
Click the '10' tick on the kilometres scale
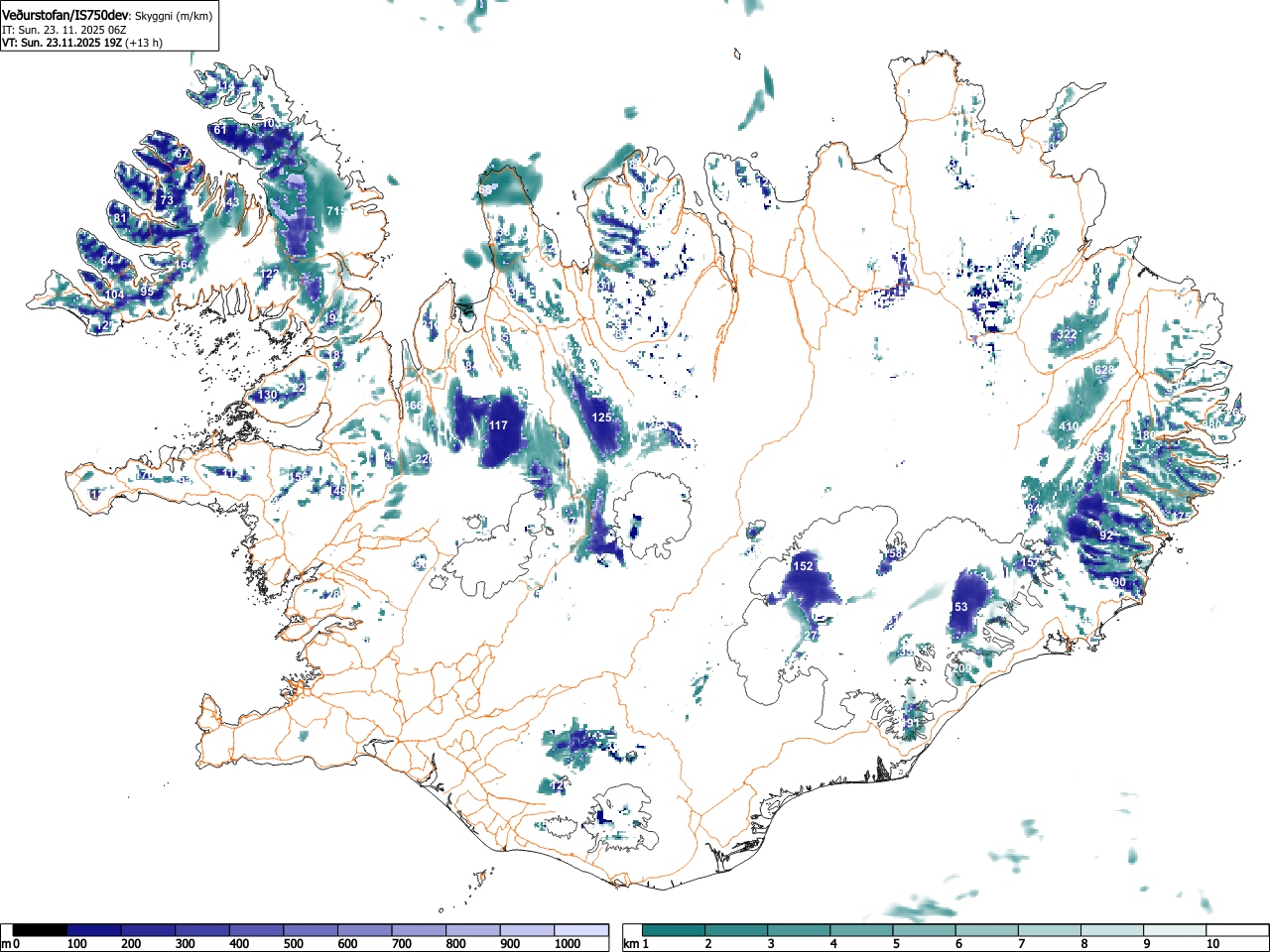pyautogui.click(x=1212, y=944)
